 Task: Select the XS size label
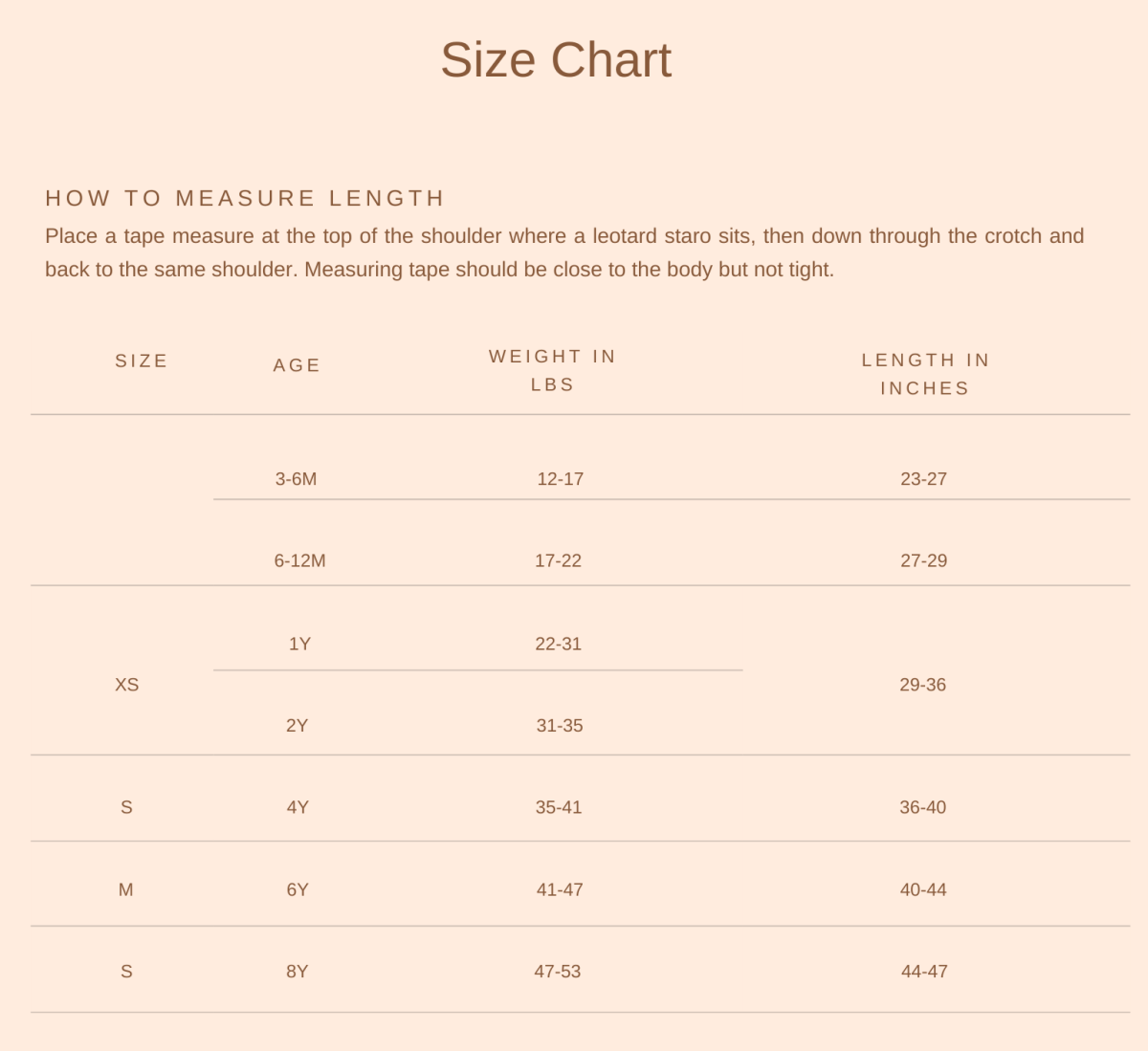tap(126, 685)
